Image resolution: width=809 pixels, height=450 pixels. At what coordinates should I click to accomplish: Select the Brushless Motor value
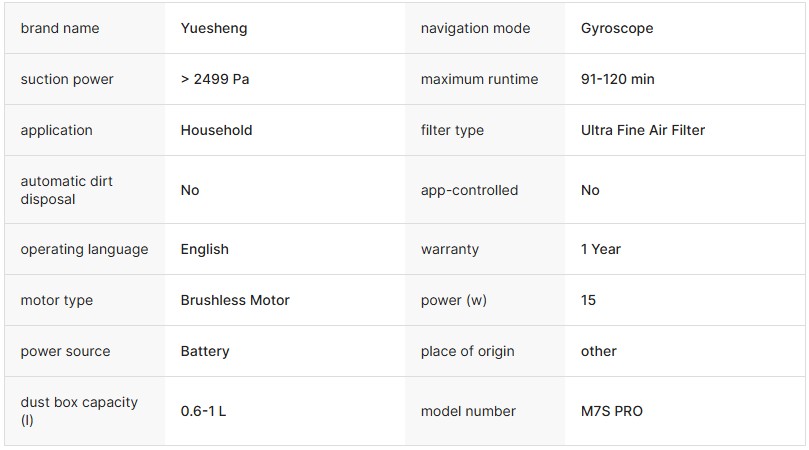tap(235, 300)
